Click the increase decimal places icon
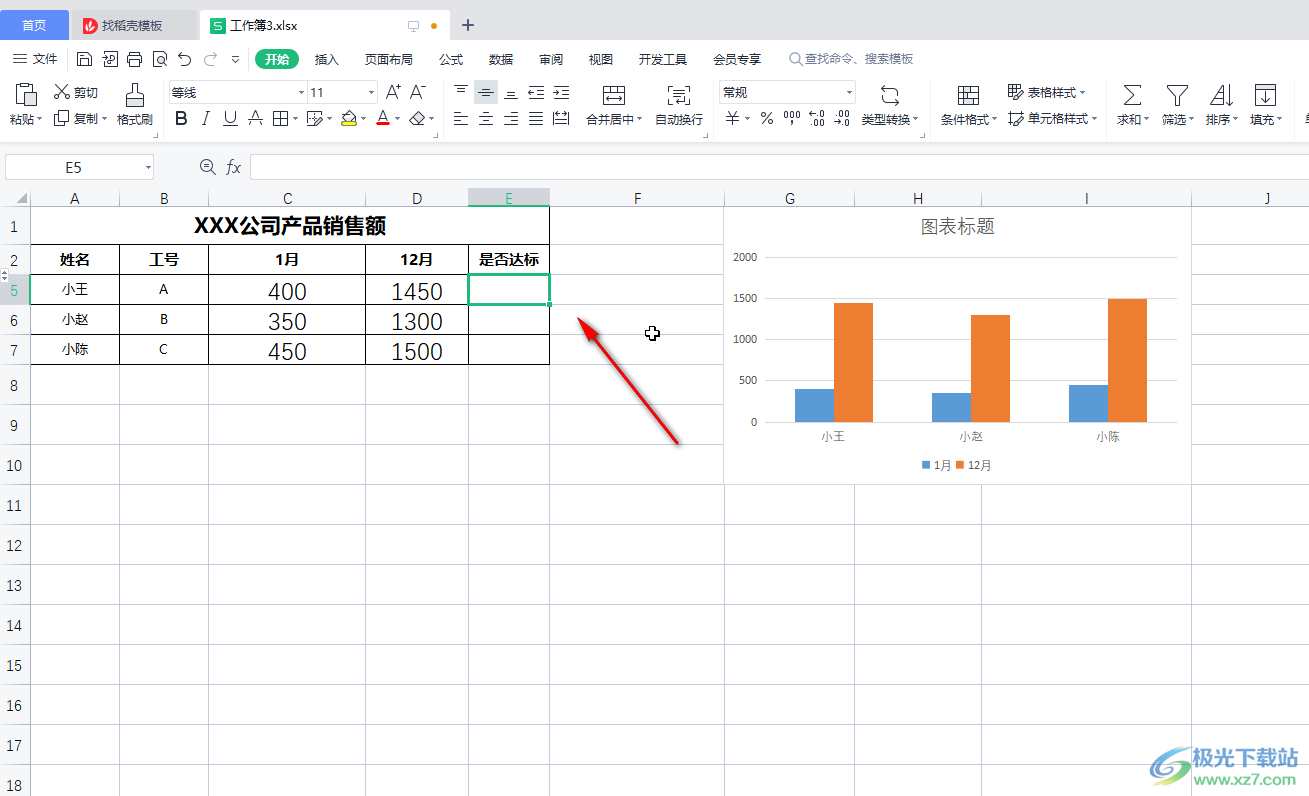This screenshot has width=1309, height=796. (817, 119)
